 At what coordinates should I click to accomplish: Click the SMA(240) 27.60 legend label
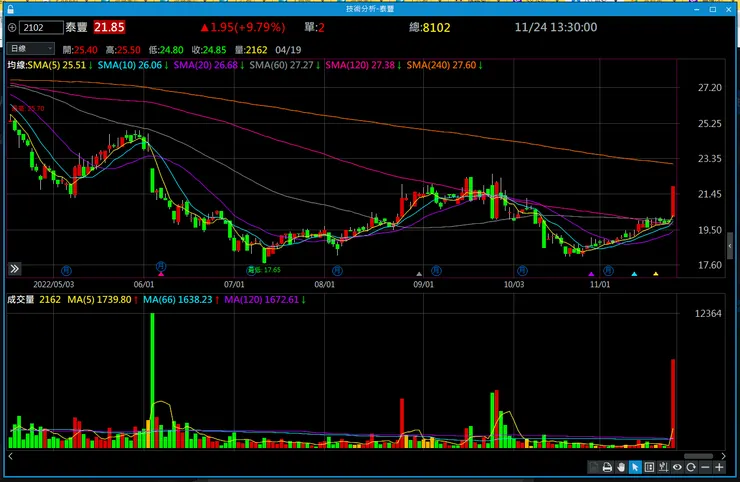click(x=441, y=65)
